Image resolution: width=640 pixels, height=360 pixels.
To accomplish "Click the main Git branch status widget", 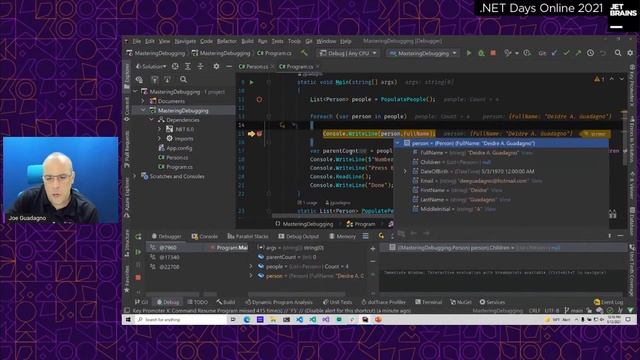I will [573, 311].
